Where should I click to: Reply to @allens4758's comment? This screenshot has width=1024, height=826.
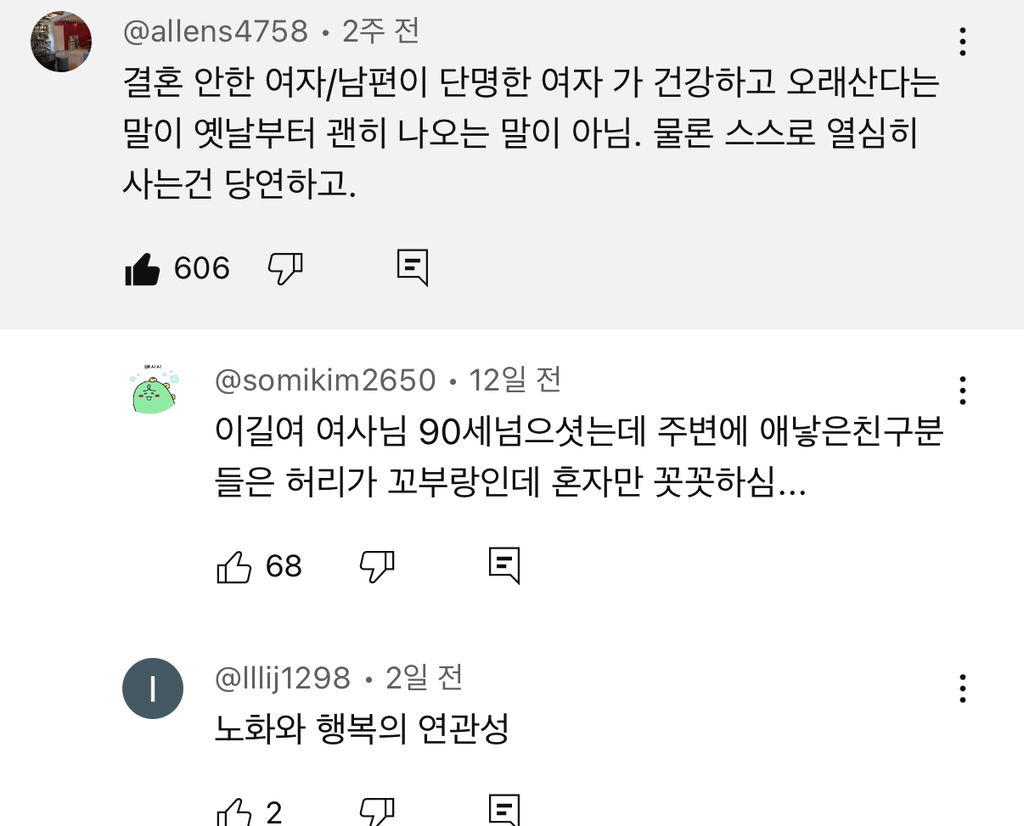413,267
